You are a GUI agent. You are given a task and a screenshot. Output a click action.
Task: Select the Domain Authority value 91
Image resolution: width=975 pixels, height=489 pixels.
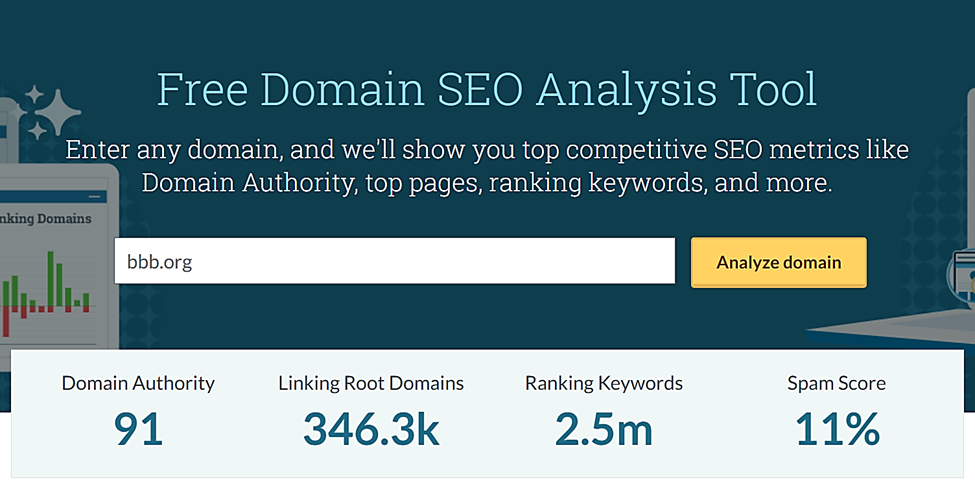click(138, 429)
